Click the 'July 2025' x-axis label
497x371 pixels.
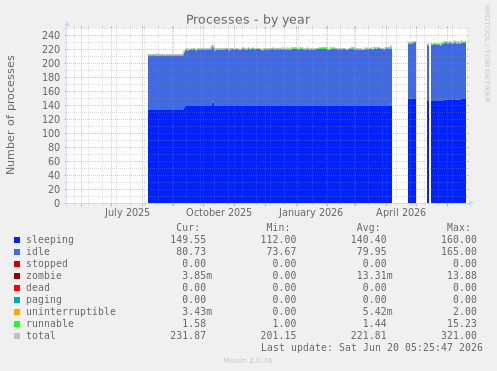[127, 213]
